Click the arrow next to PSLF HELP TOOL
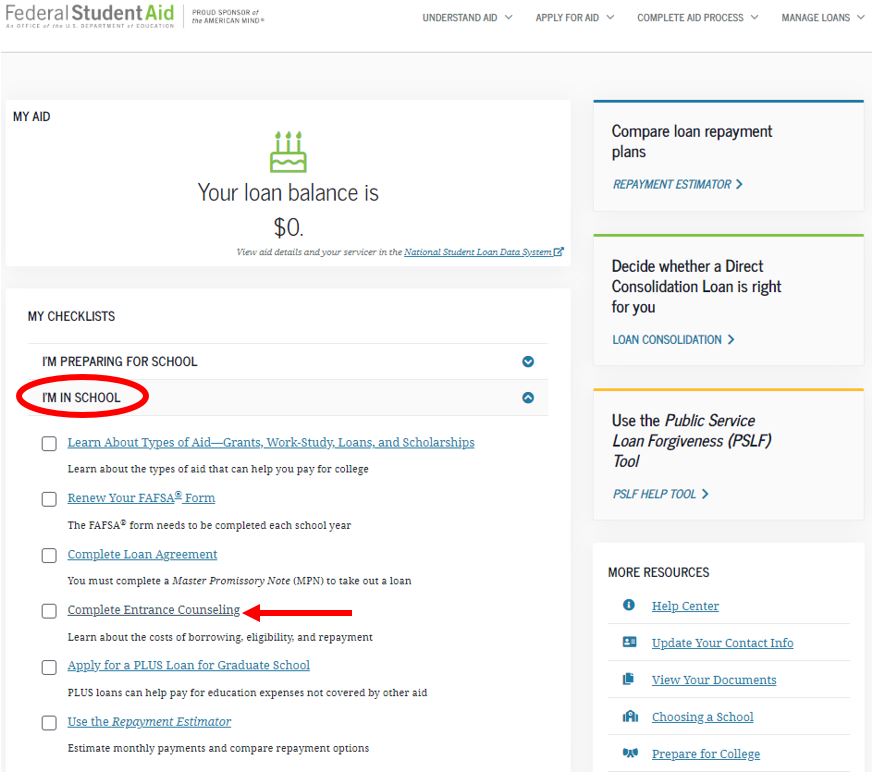Image resolution: width=874 pixels, height=778 pixels. click(x=705, y=494)
